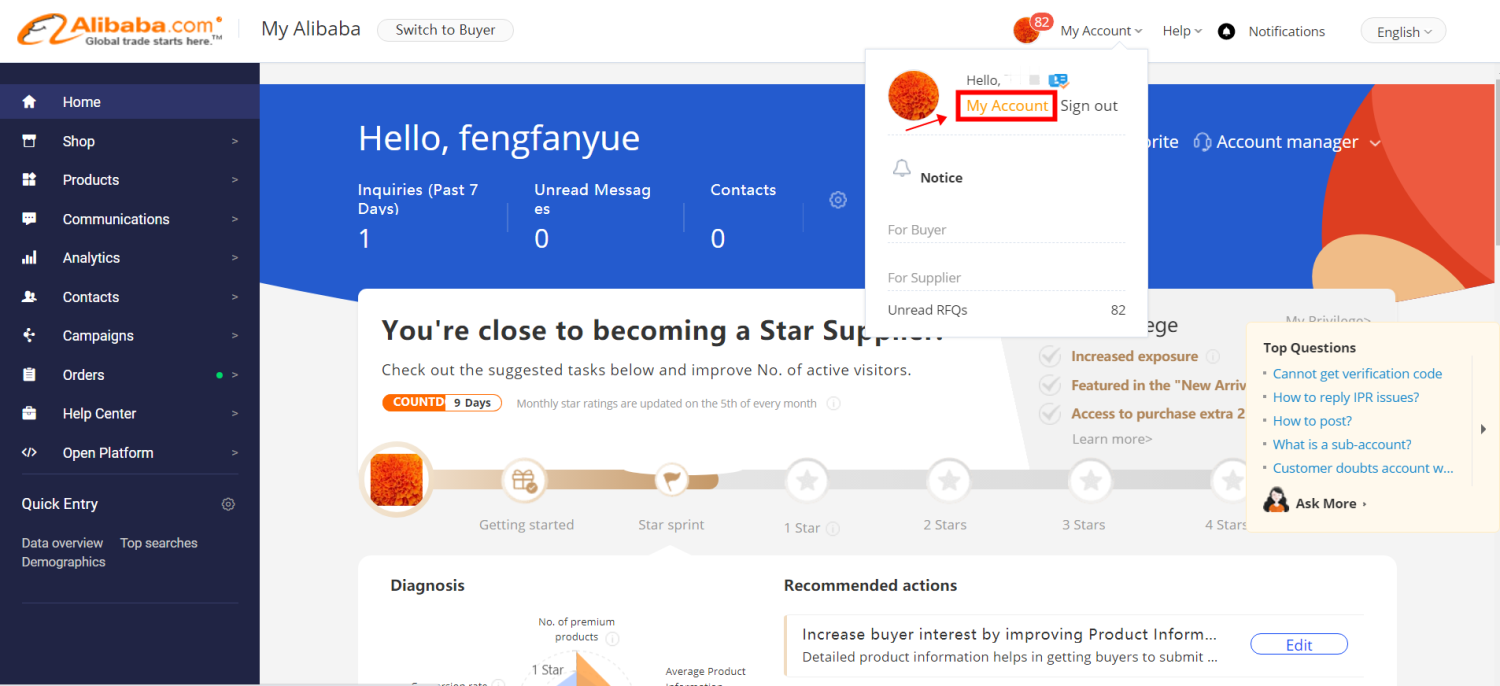Viewport: 1500px width, 686px height.
Task: Click the Star sprint flag icon
Action: (x=671, y=480)
